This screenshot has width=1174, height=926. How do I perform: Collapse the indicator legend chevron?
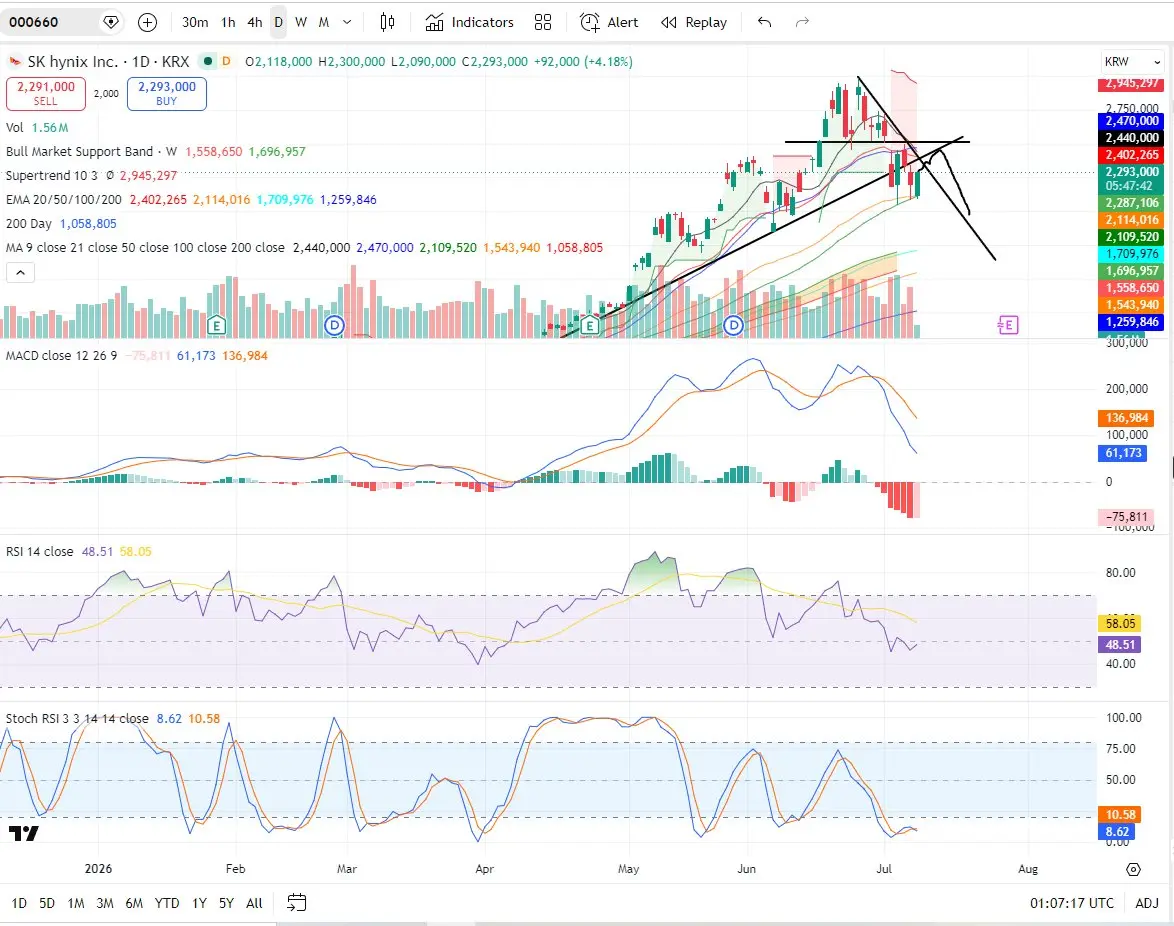(x=20, y=272)
